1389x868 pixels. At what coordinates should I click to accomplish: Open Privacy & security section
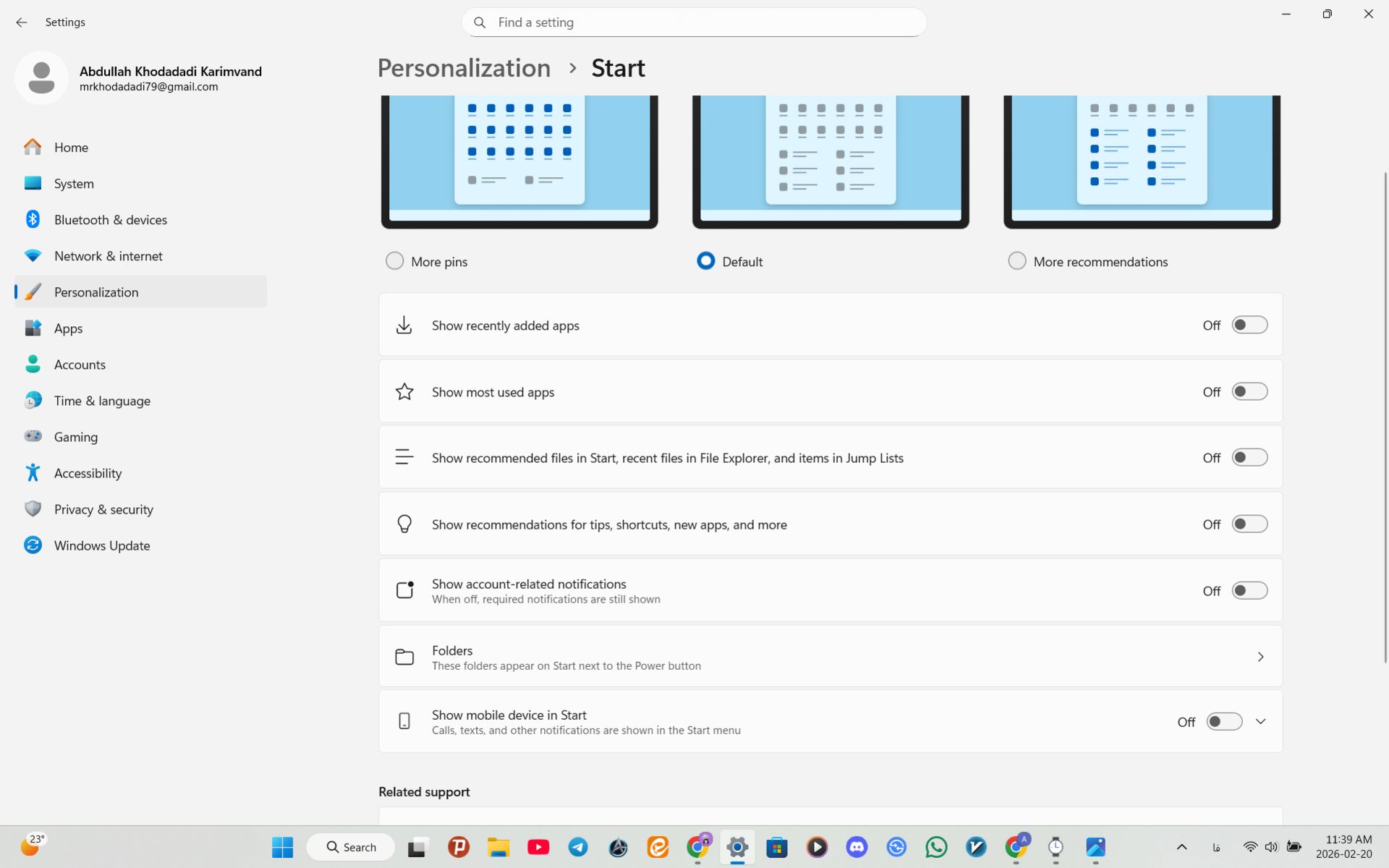click(x=103, y=509)
